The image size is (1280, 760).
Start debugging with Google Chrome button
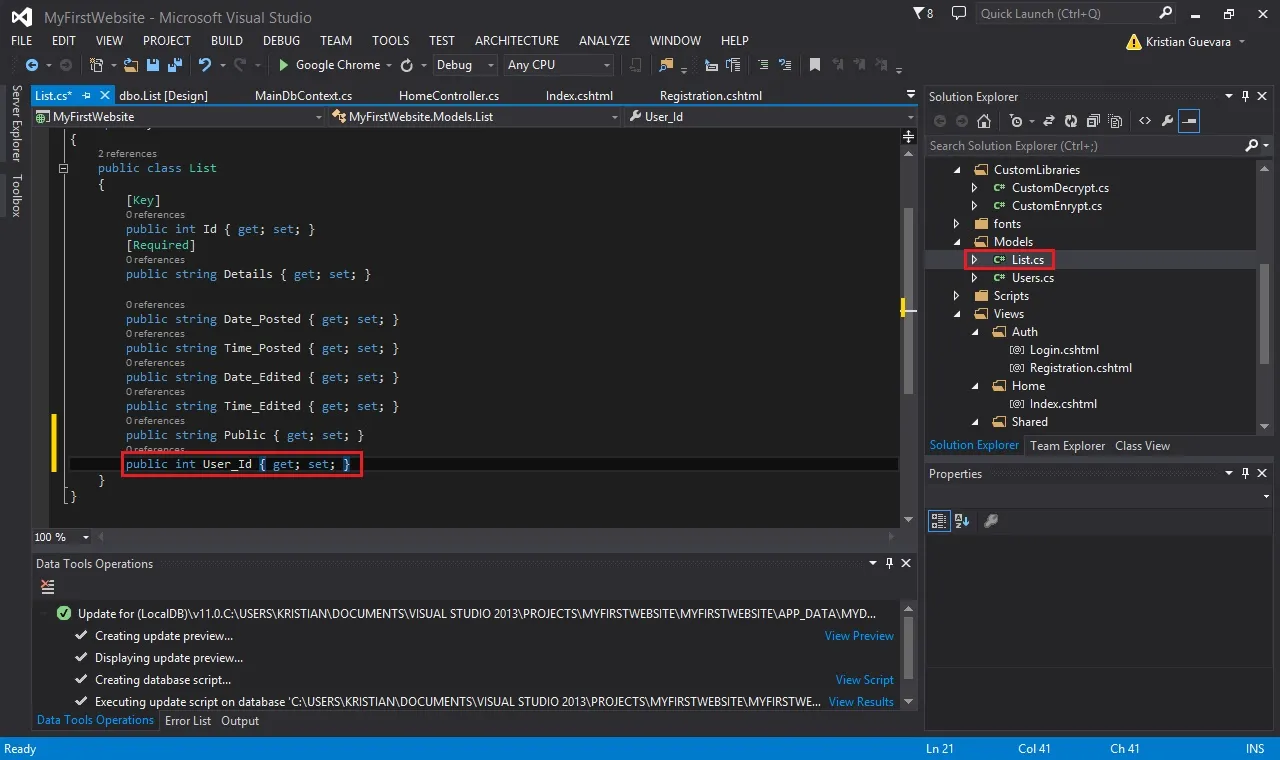pos(330,65)
